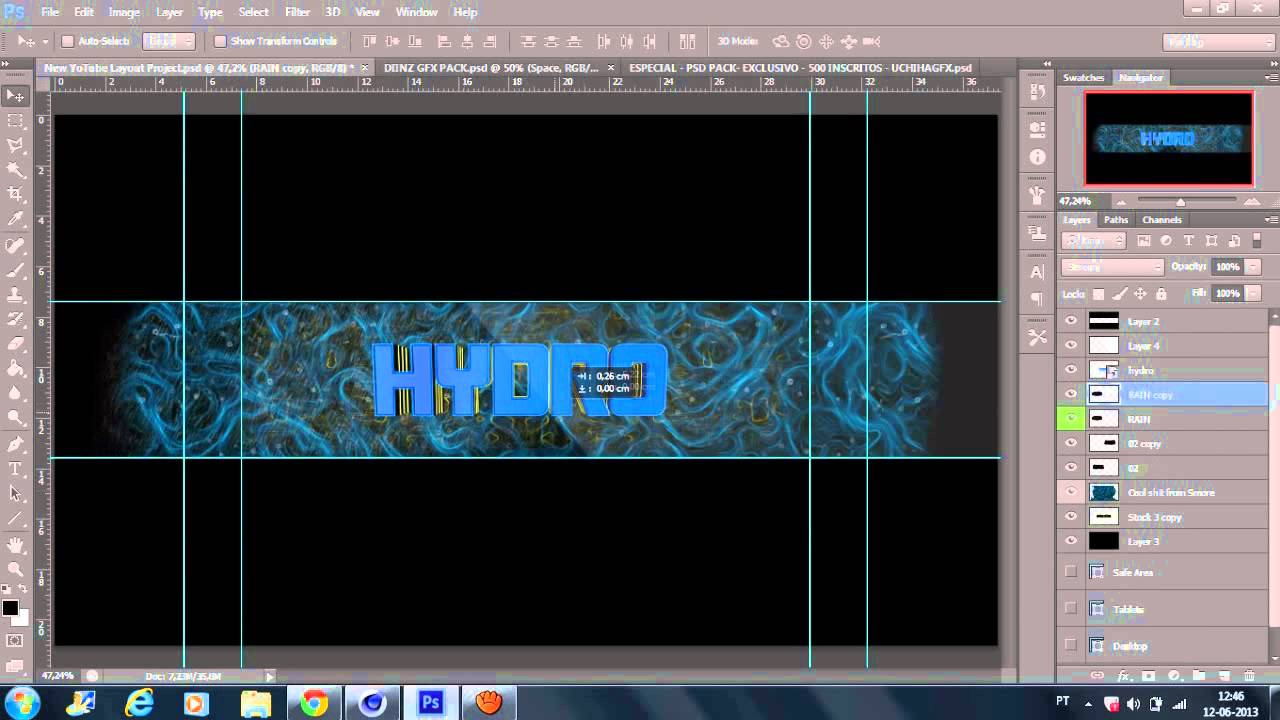Image resolution: width=1280 pixels, height=720 pixels.
Task: Enable Show Transform Controls checkbox
Action: point(220,42)
